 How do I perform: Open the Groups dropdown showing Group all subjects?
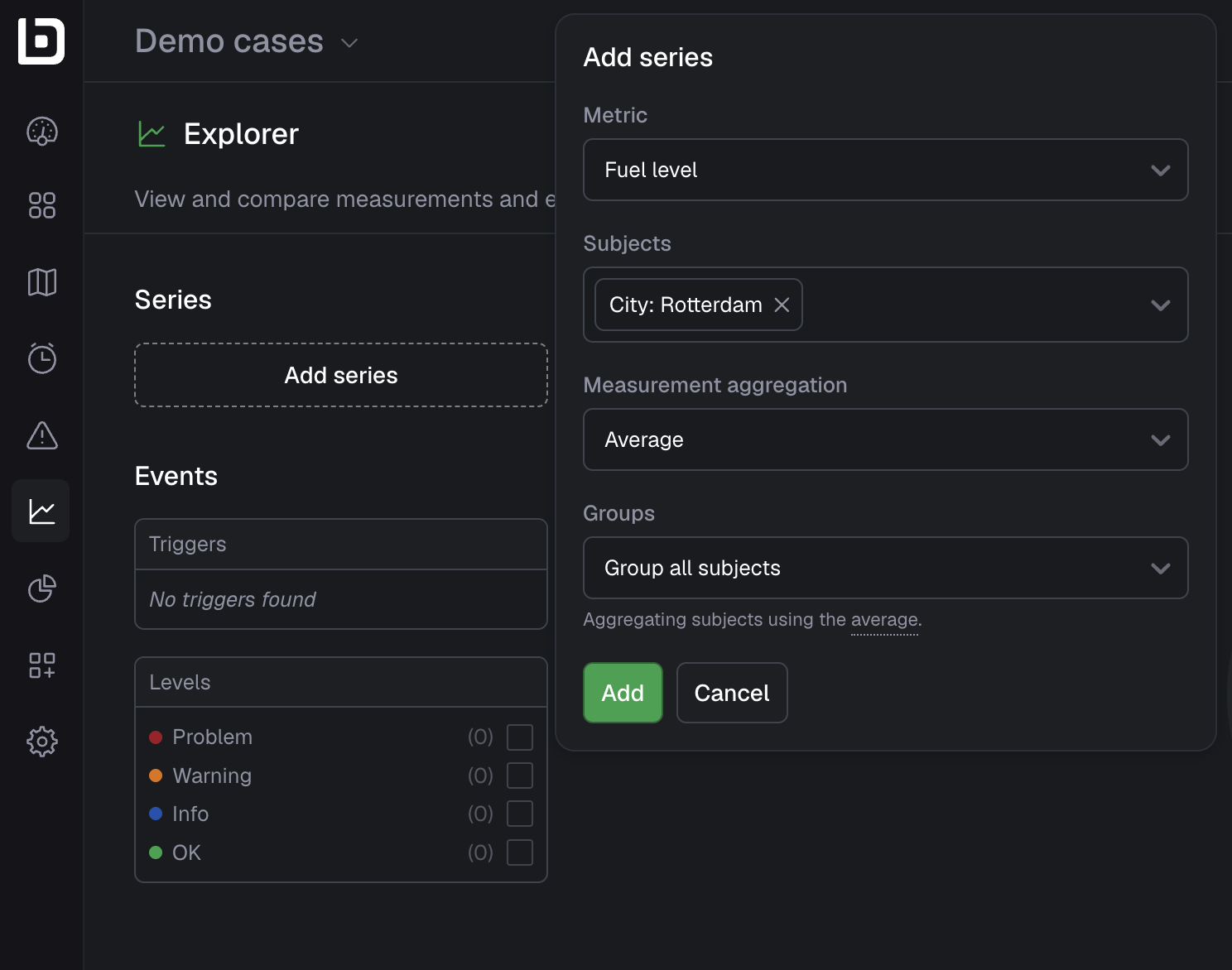coord(886,568)
